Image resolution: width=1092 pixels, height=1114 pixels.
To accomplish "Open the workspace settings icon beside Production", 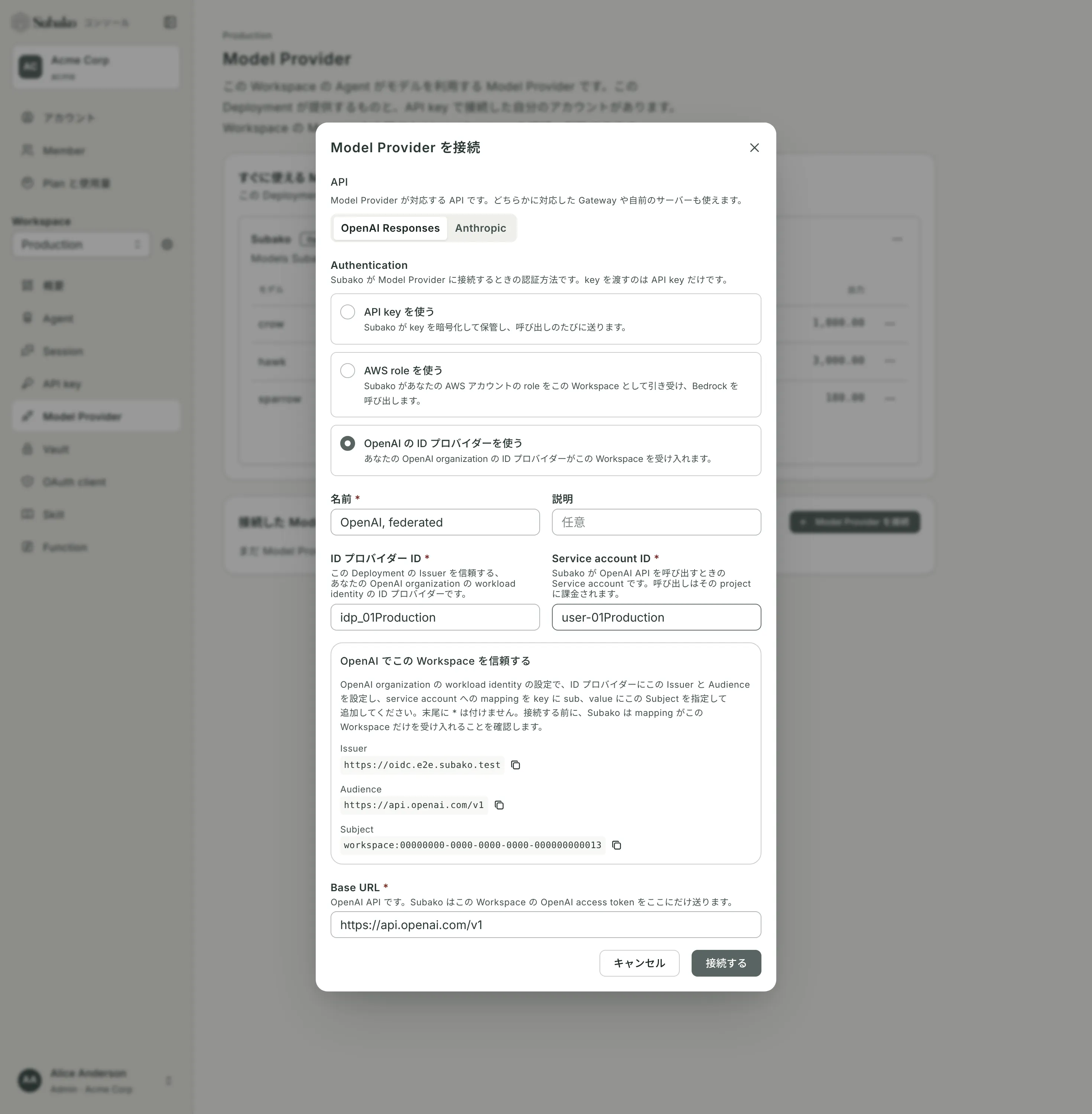I will (x=167, y=245).
